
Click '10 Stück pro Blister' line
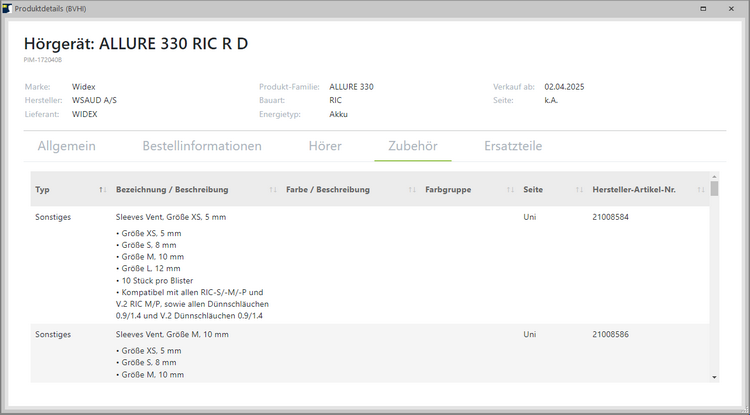coord(154,281)
